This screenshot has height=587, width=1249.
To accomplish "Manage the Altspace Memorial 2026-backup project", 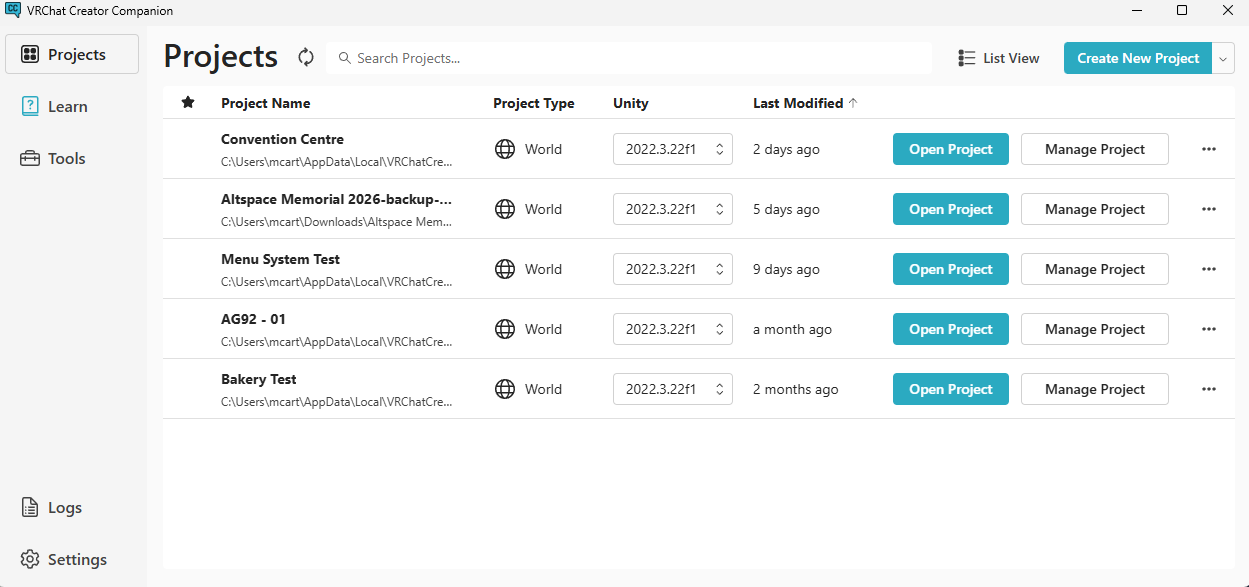I will (1095, 209).
